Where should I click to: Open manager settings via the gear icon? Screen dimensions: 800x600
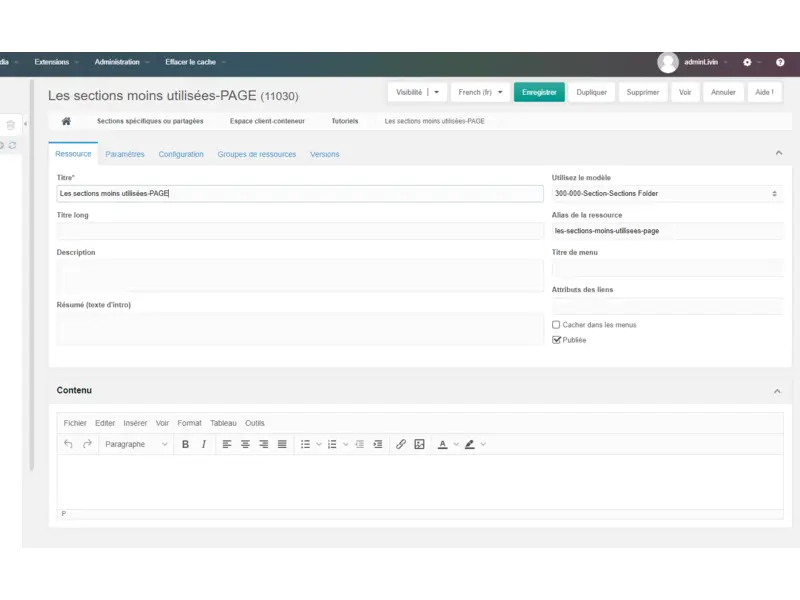coord(747,61)
